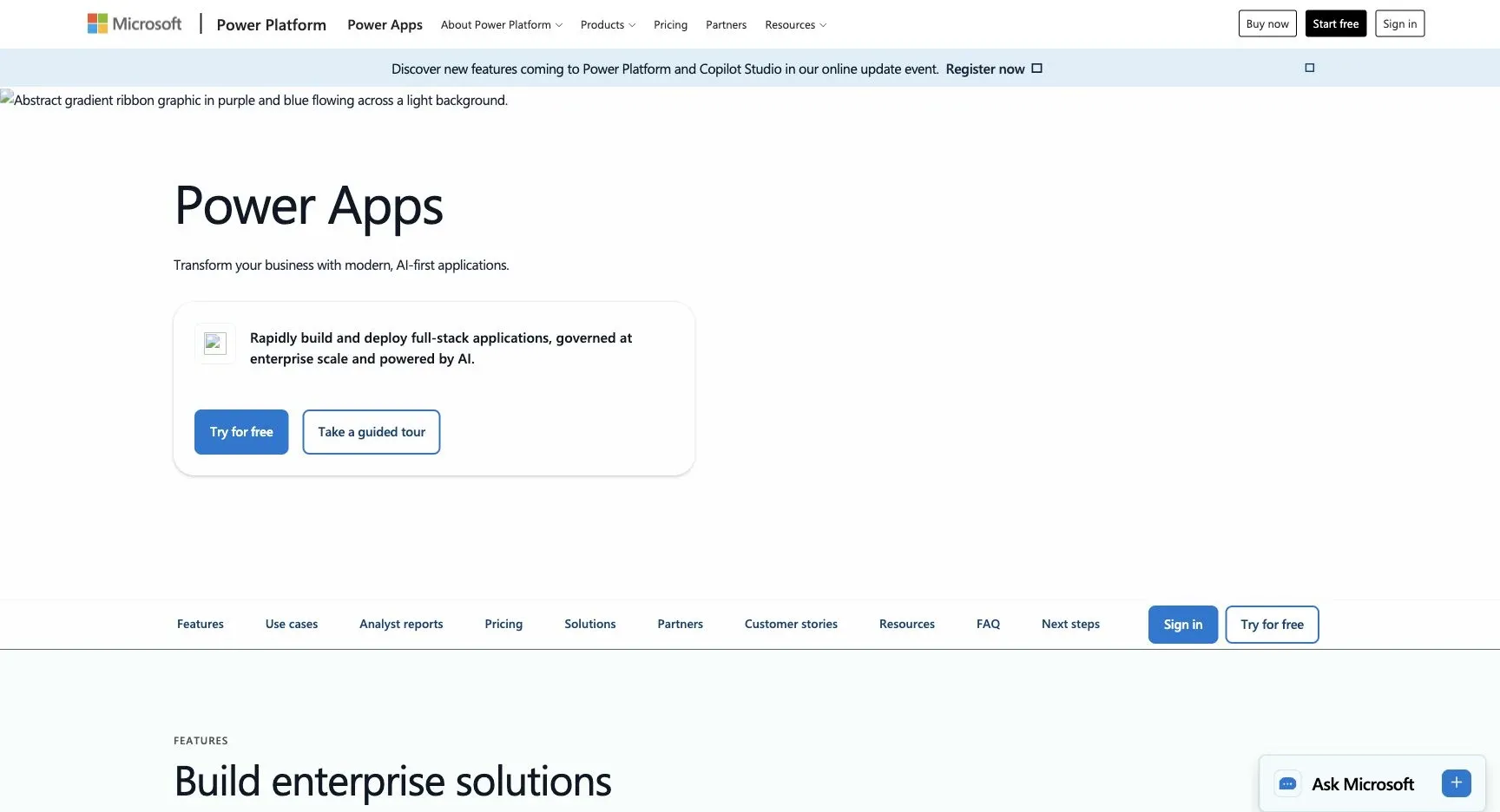Click the icon beside Register now

click(x=1036, y=68)
